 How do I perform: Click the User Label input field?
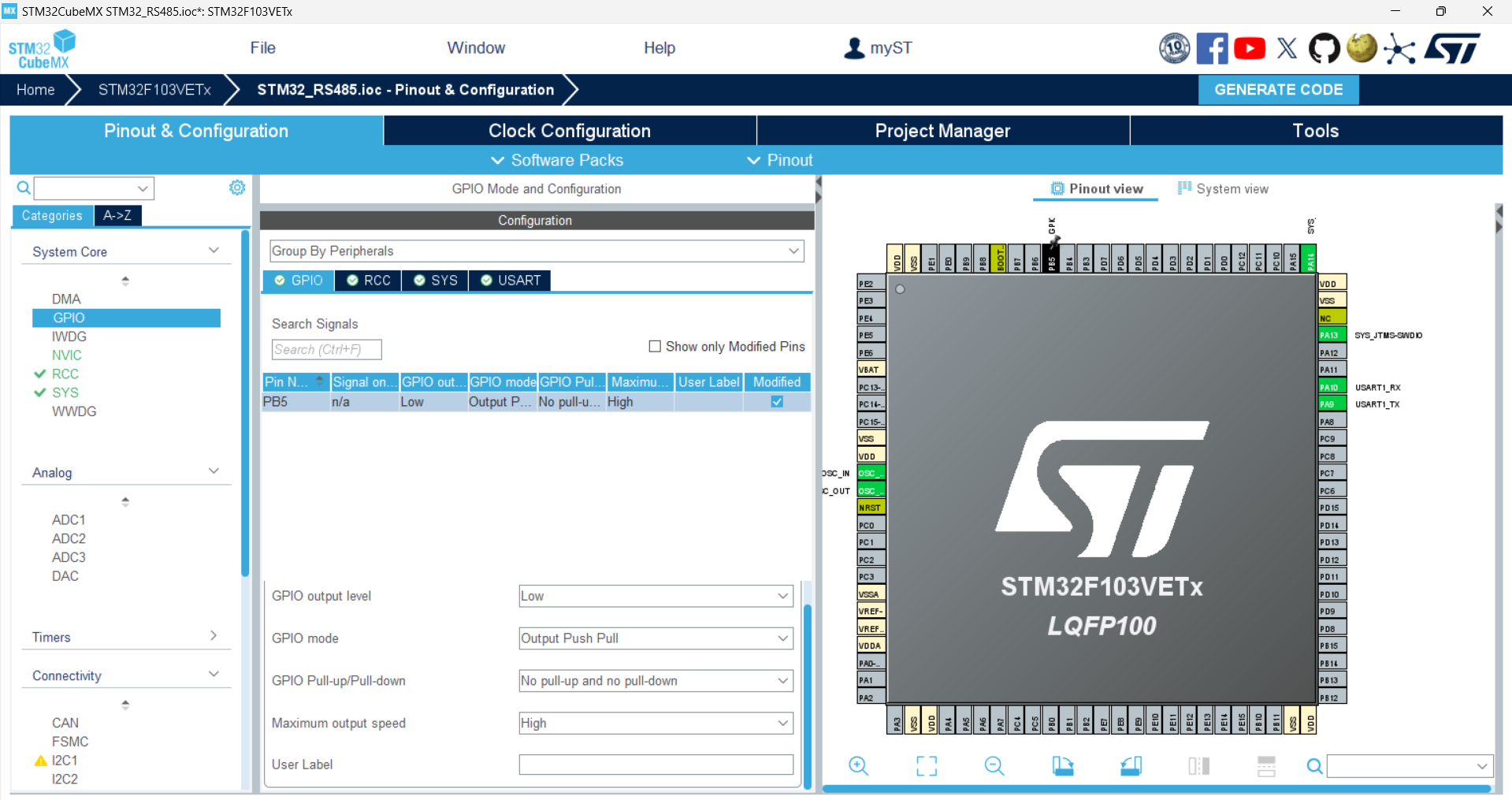[656, 765]
